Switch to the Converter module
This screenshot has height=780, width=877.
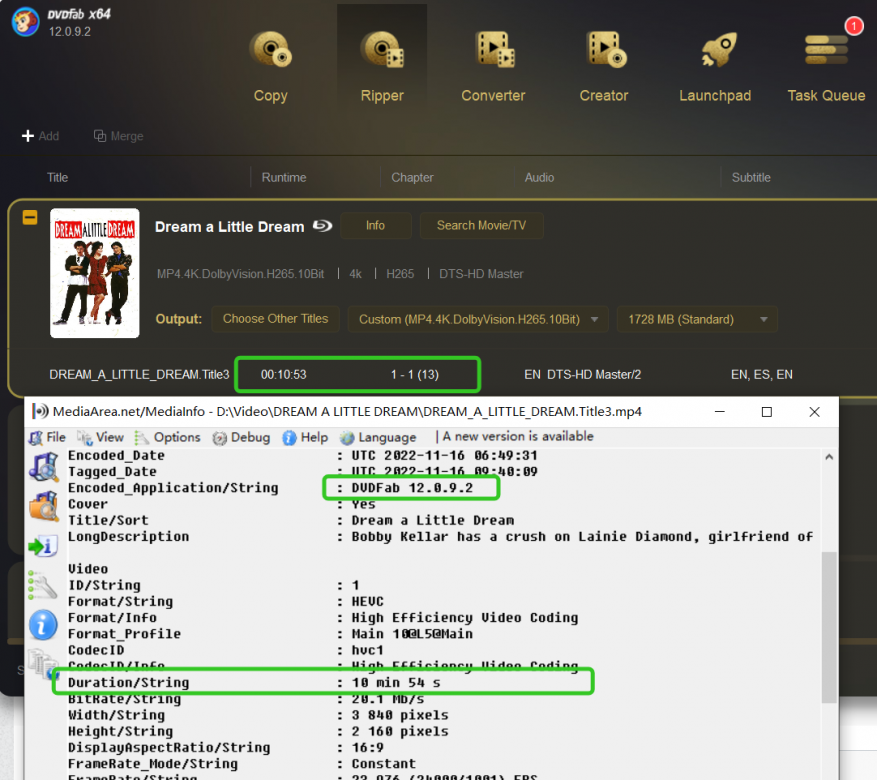pos(493,65)
